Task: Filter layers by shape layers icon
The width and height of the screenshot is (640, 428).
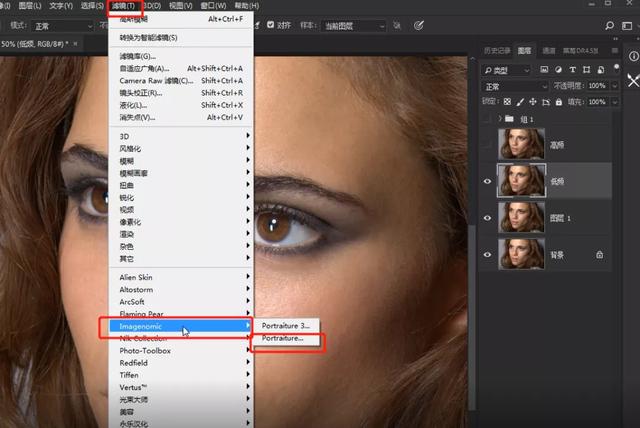Action: 587,69
